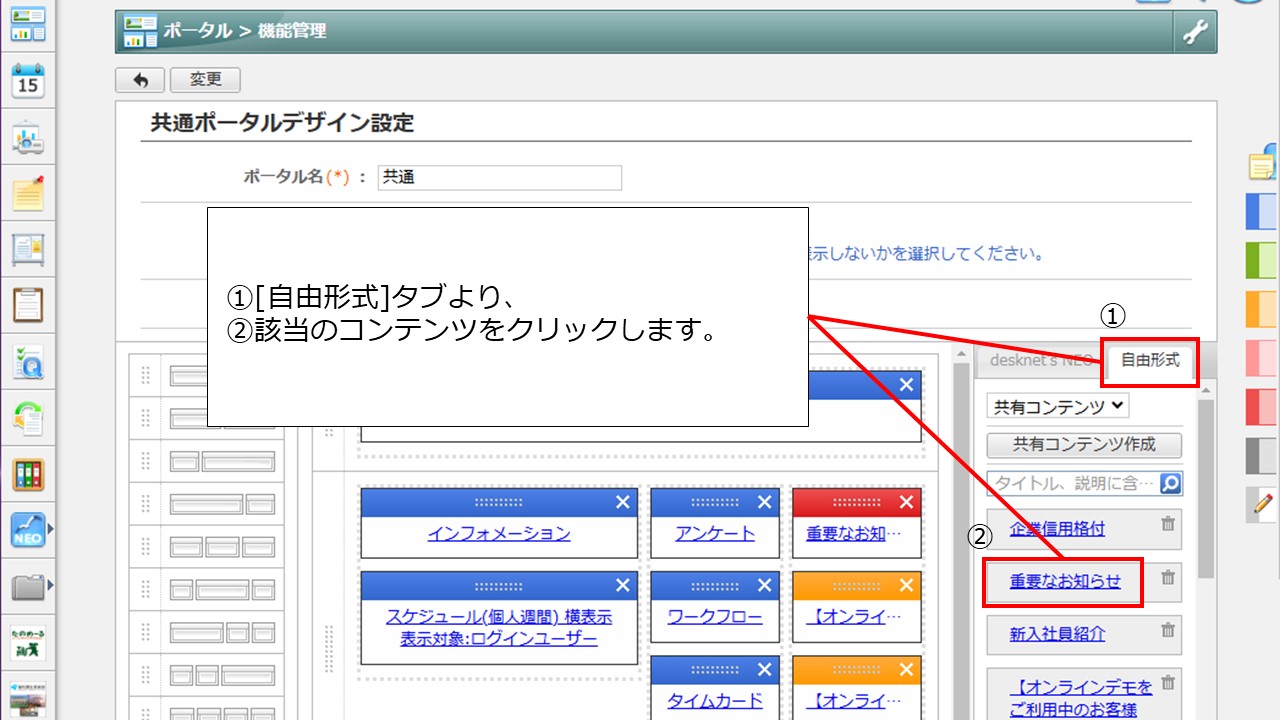Open the colored binders cabinet icon

pyautogui.click(x=28, y=473)
